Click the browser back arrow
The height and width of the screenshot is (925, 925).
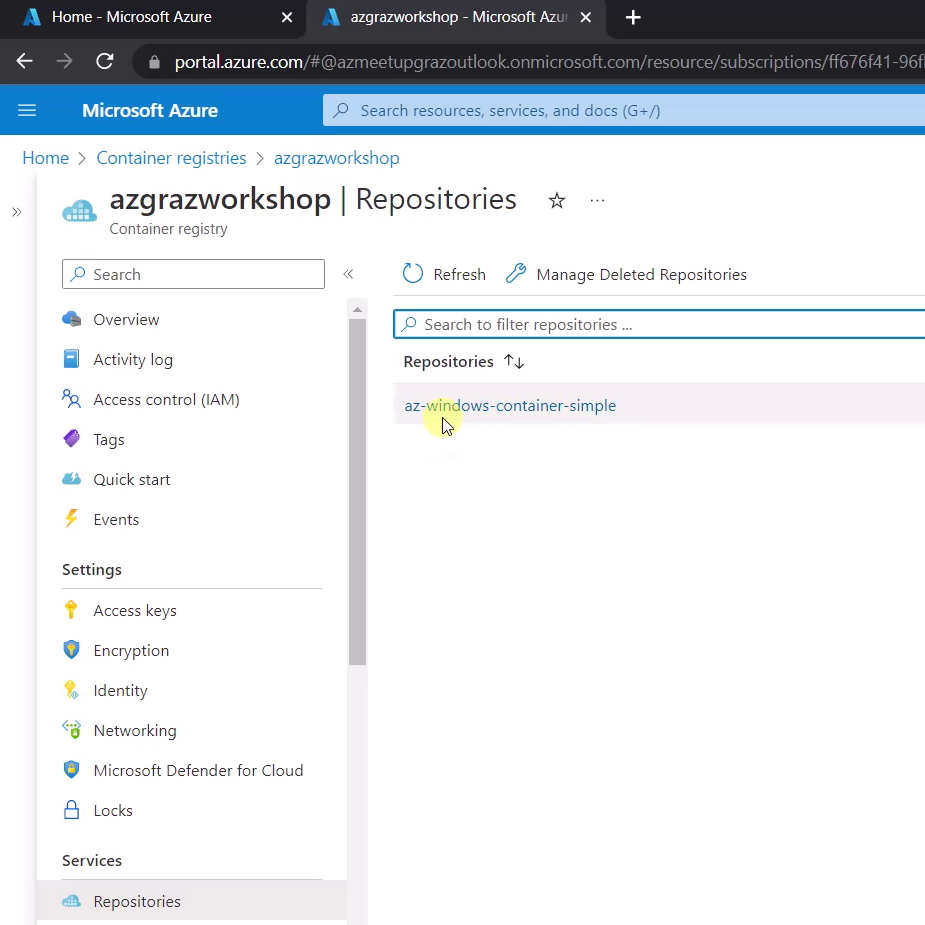click(x=24, y=61)
